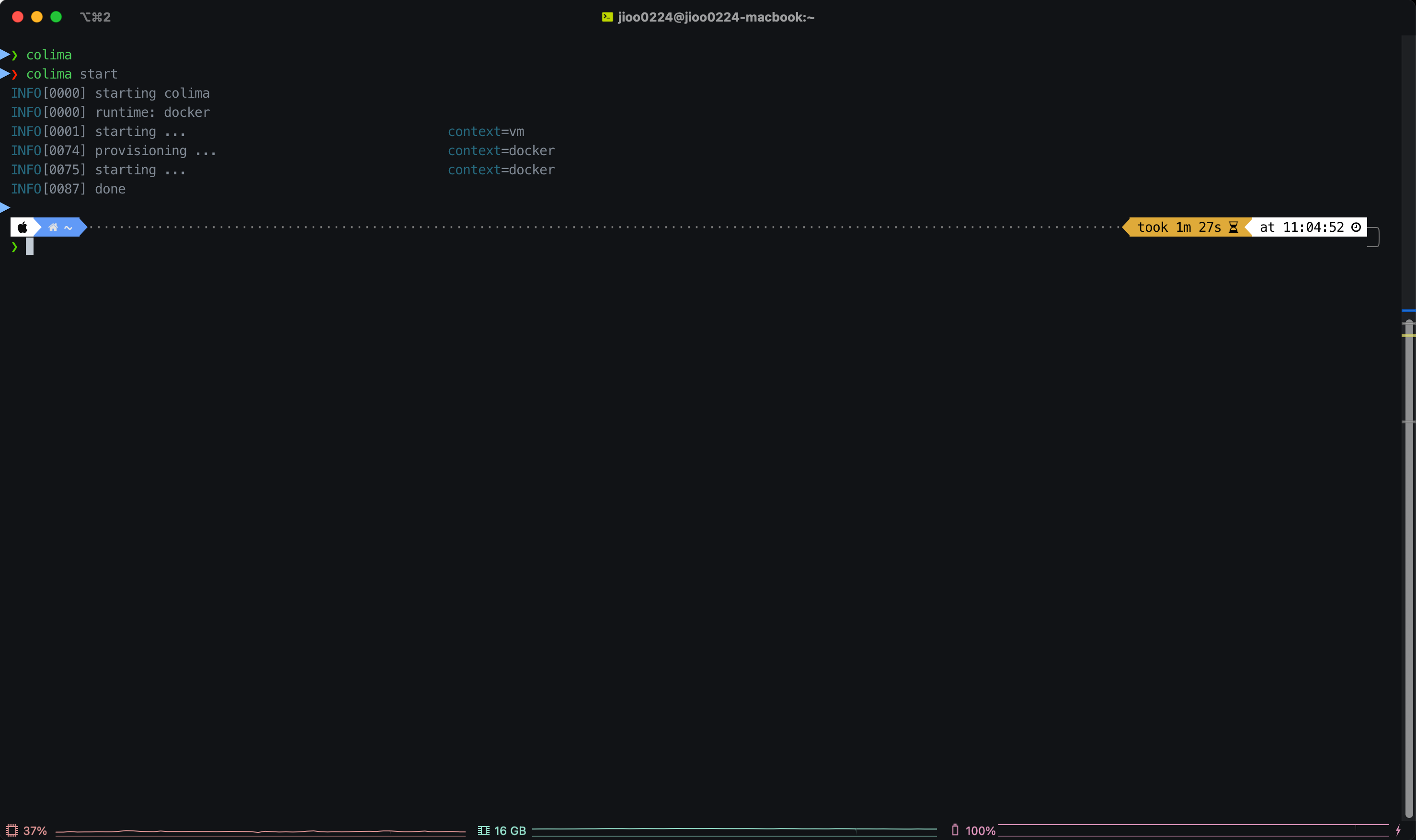Click the 16 GB memory status icon
The image size is (1416, 840).
[x=483, y=830]
